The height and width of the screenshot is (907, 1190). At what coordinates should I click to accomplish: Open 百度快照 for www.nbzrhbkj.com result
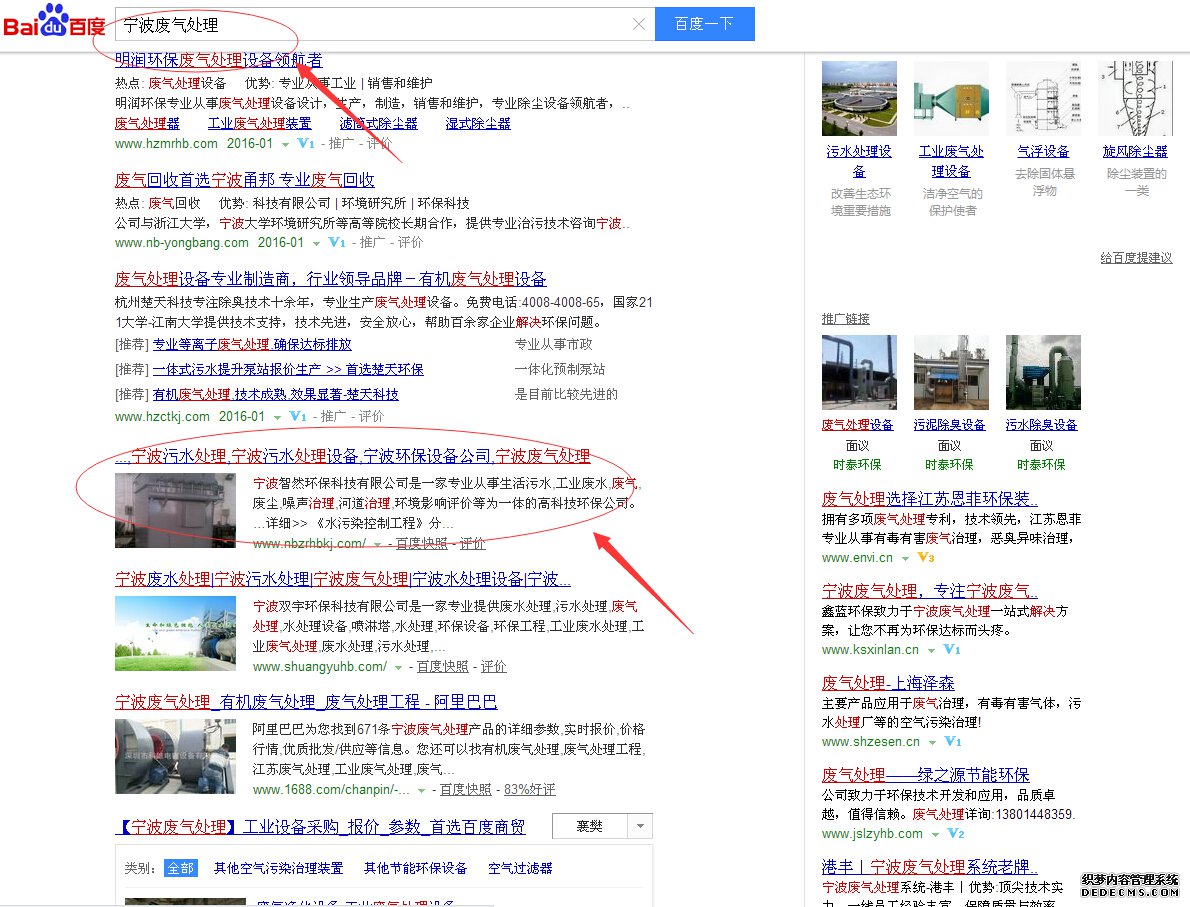[421, 544]
